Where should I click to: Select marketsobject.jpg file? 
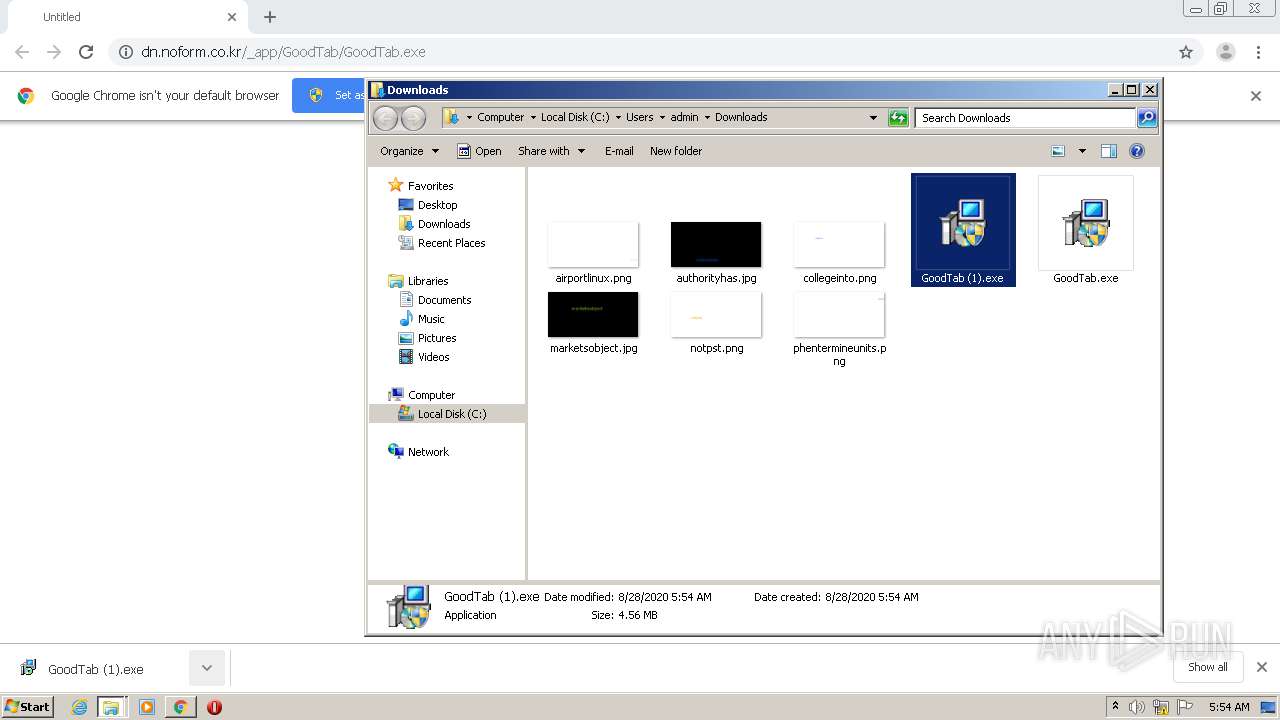pyautogui.click(x=593, y=323)
